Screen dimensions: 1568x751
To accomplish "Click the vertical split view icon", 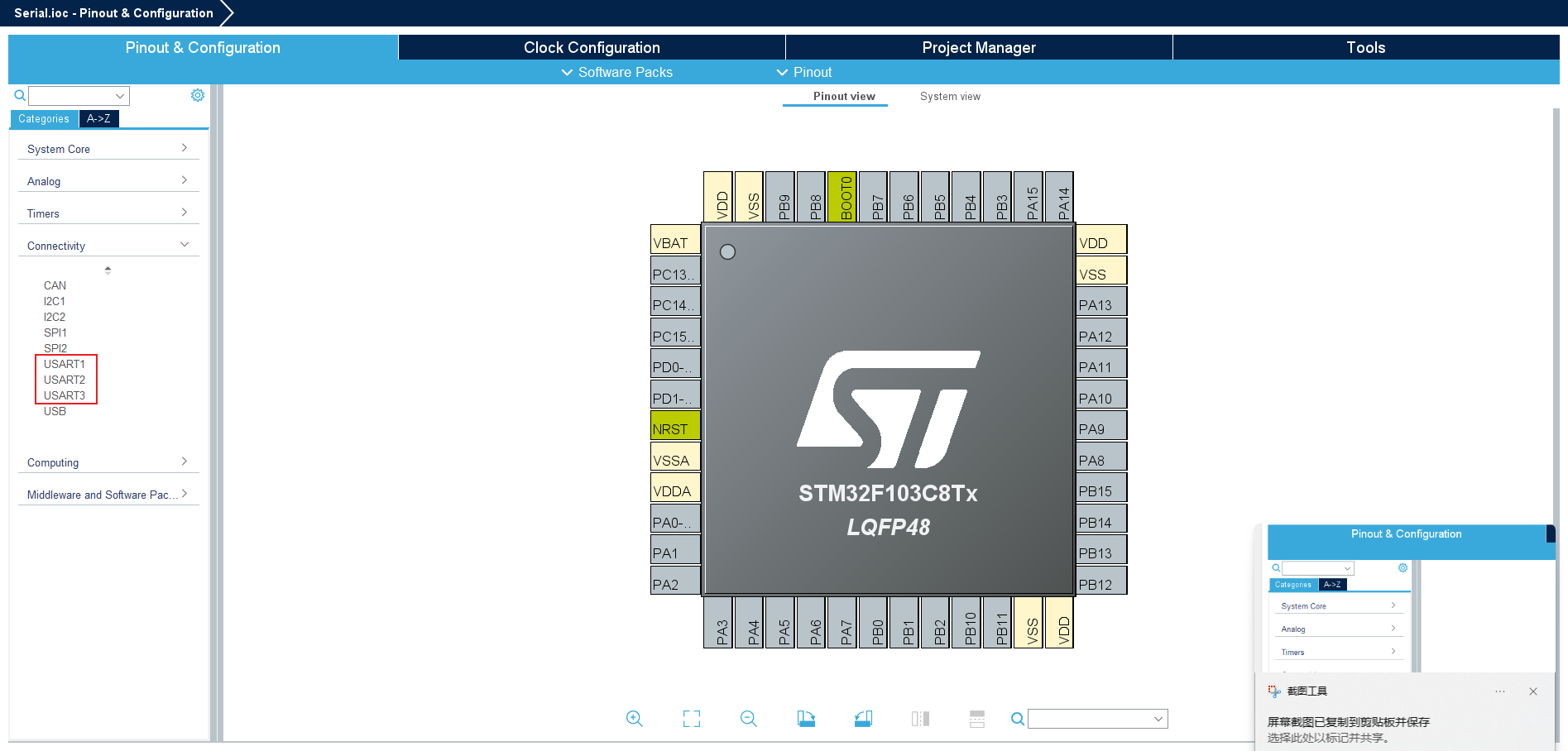I will pos(920,719).
